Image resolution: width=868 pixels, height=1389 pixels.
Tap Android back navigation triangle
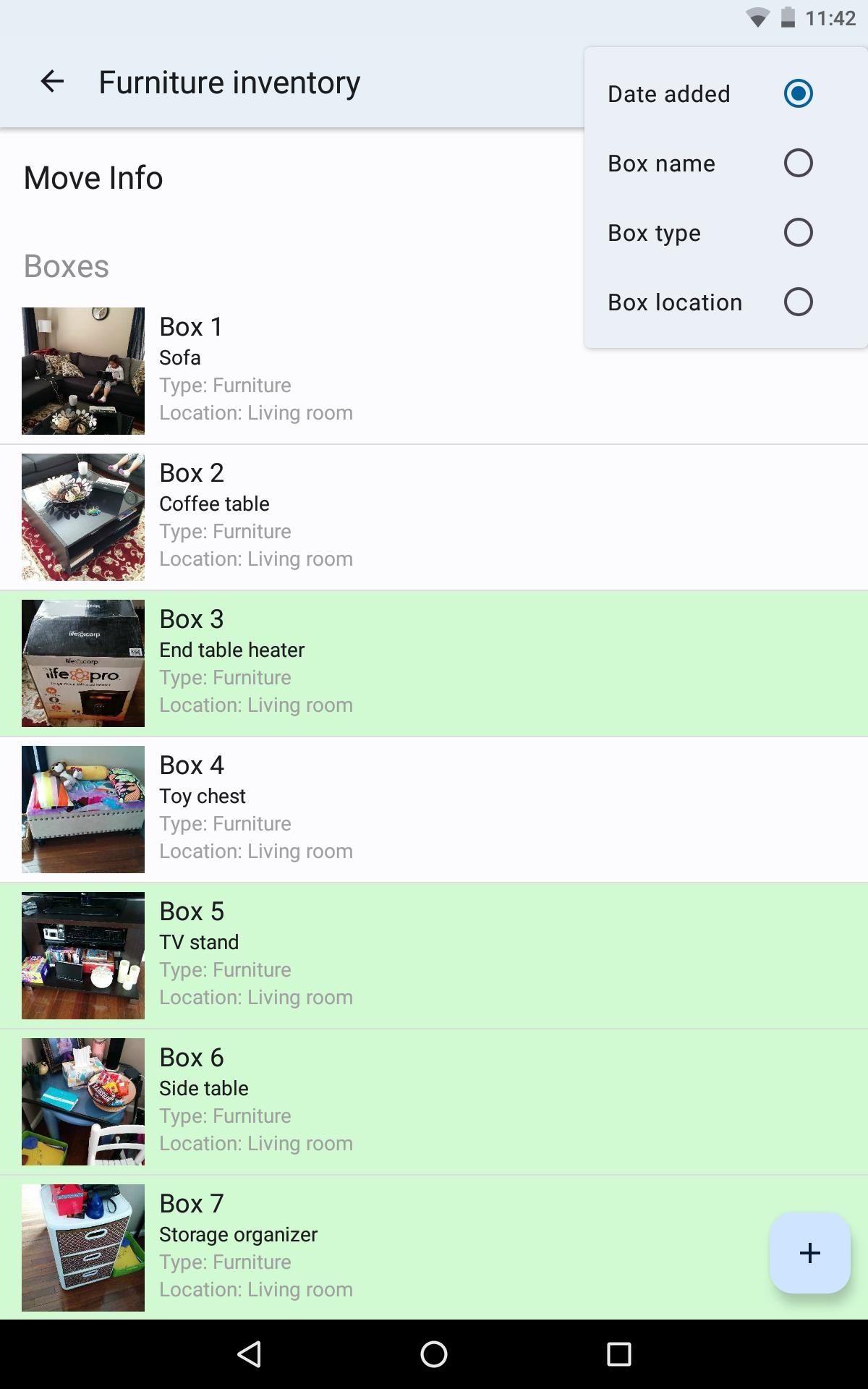250,1354
